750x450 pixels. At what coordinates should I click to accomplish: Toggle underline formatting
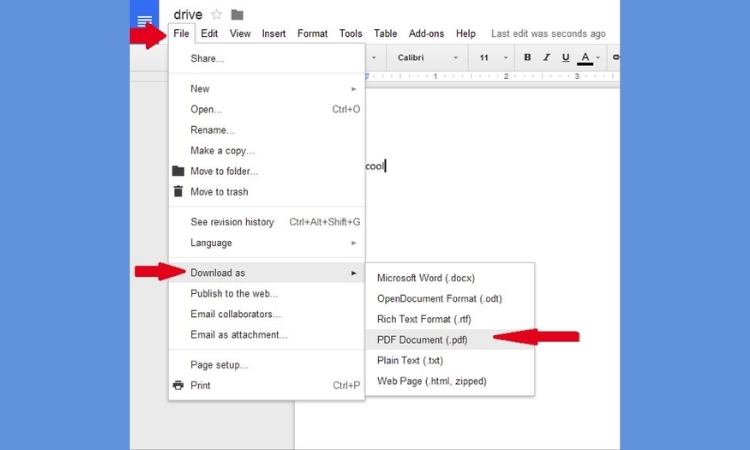click(x=565, y=57)
